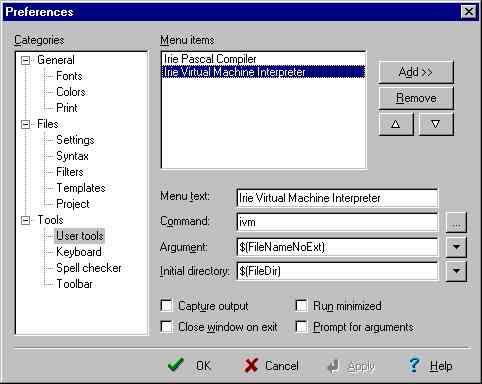Enable Capture output checkbox
Screen dimensions: 482x384
click(x=166, y=305)
